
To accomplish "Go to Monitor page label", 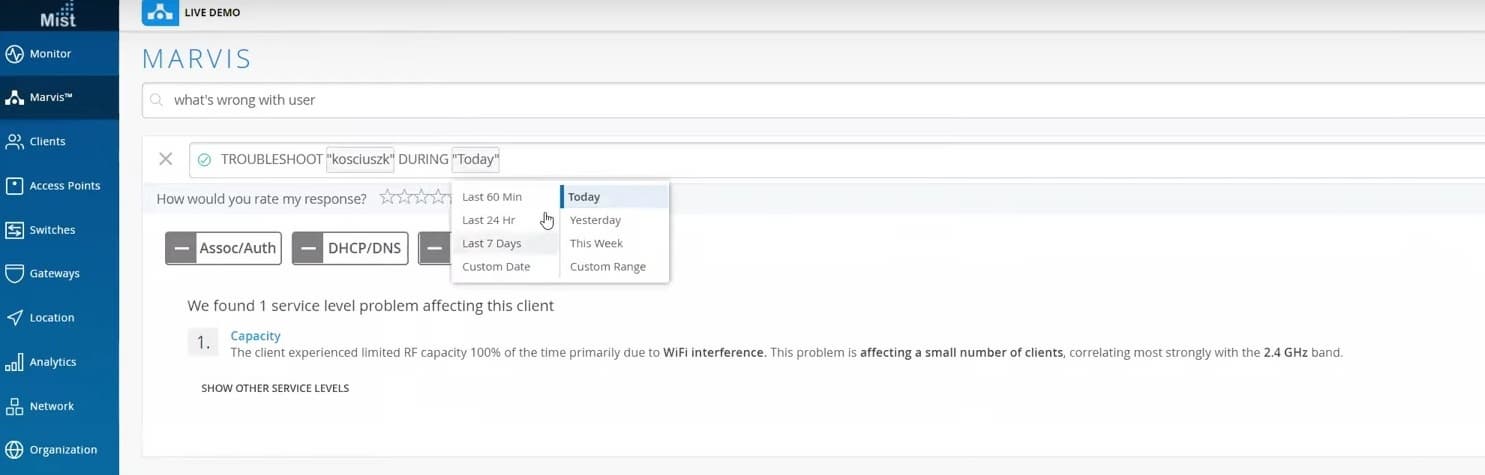I will click(50, 54).
